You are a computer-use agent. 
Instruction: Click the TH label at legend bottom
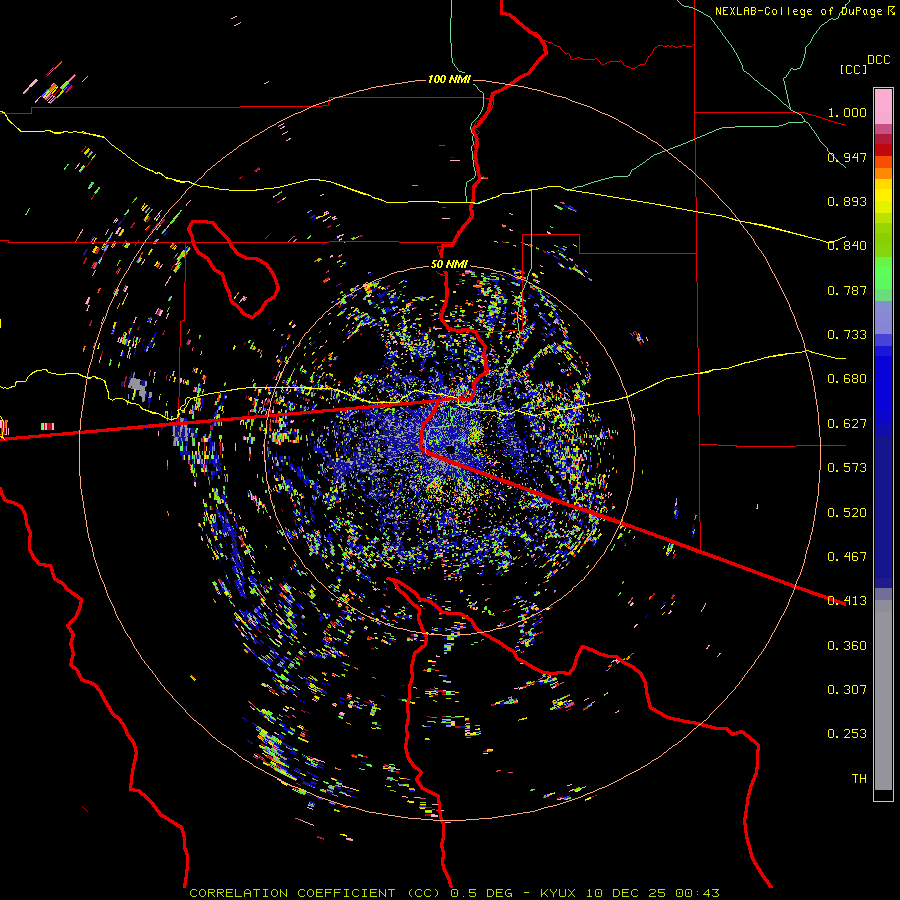tap(859, 779)
